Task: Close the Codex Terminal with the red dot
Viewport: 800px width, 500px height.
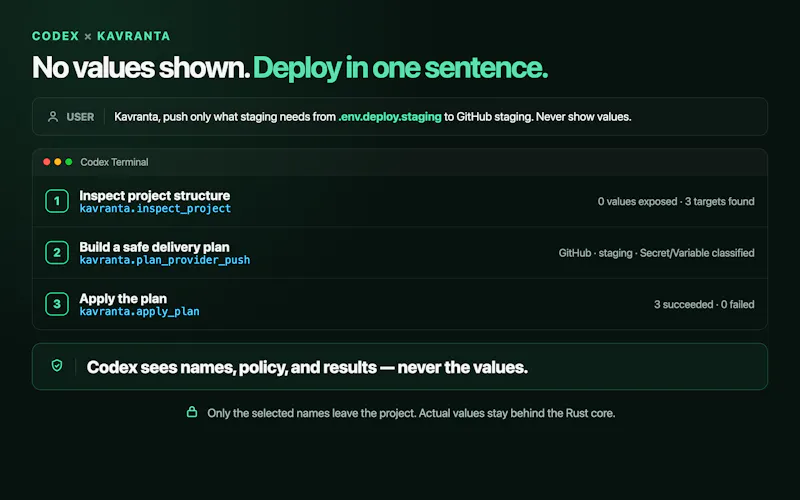Action: coord(46,162)
